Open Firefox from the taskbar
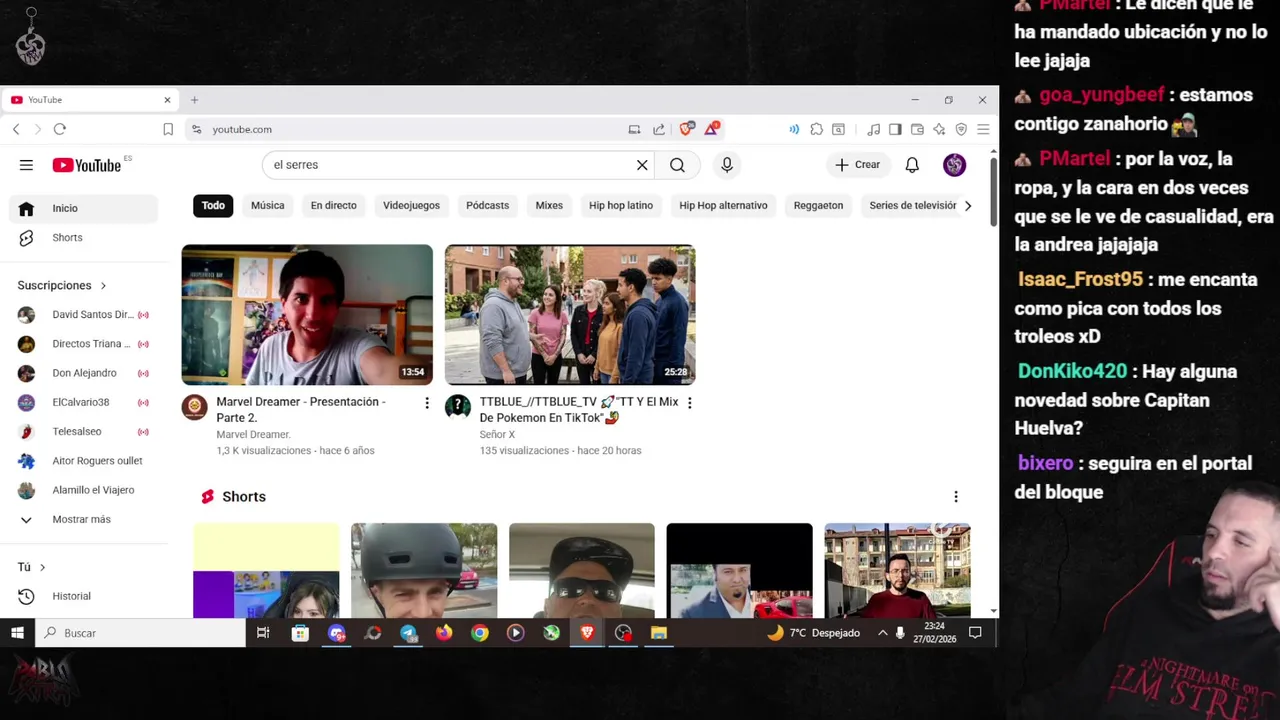The image size is (1280, 720). pos(444,633)
